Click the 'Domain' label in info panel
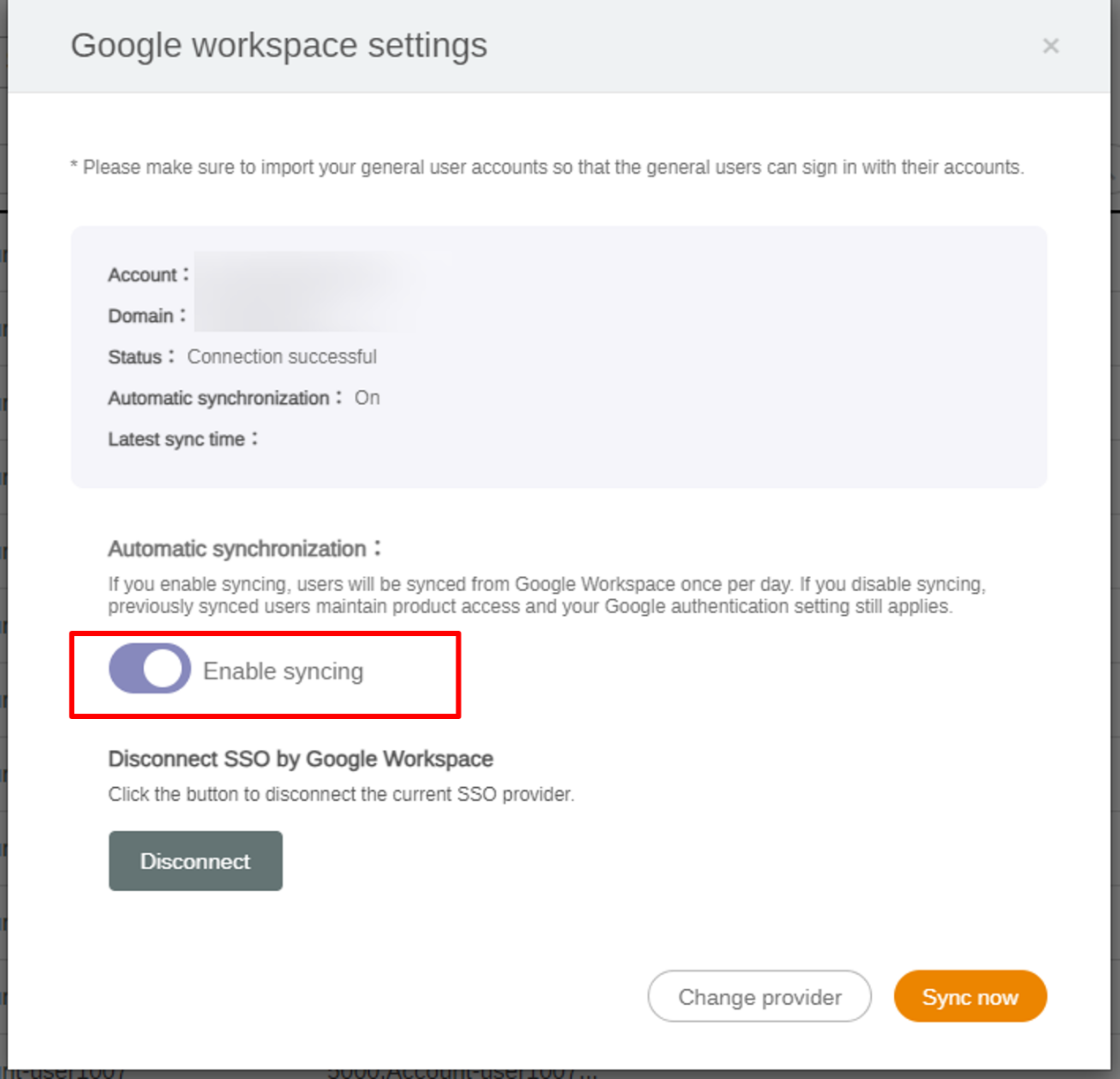Viewport: 1120px width, 1079px height. click(x=147, y=315)
